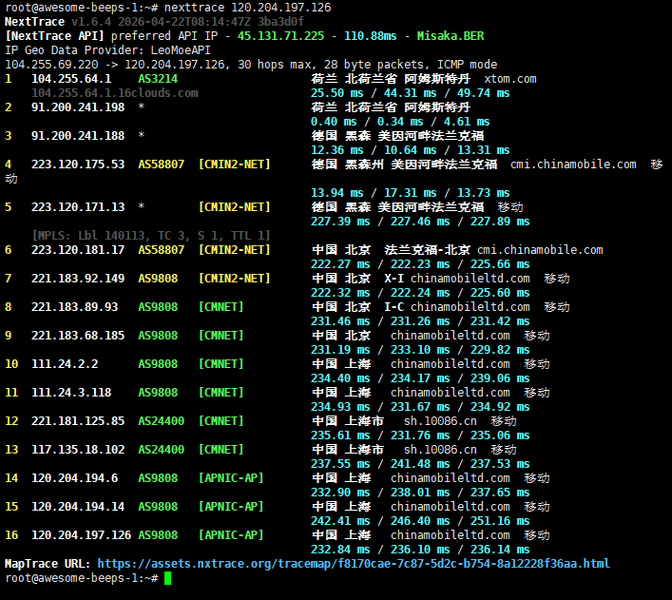Click the MPLS label line Lbl 140113

pos(151,236)
